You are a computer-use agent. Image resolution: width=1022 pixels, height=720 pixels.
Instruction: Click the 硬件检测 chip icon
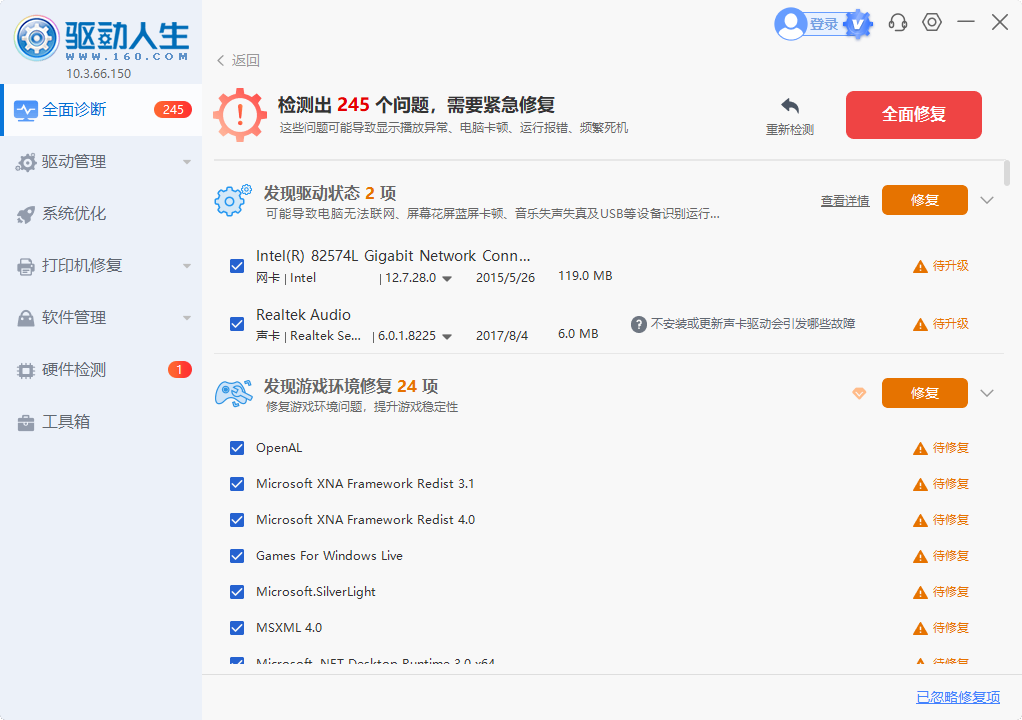point(25,371)
